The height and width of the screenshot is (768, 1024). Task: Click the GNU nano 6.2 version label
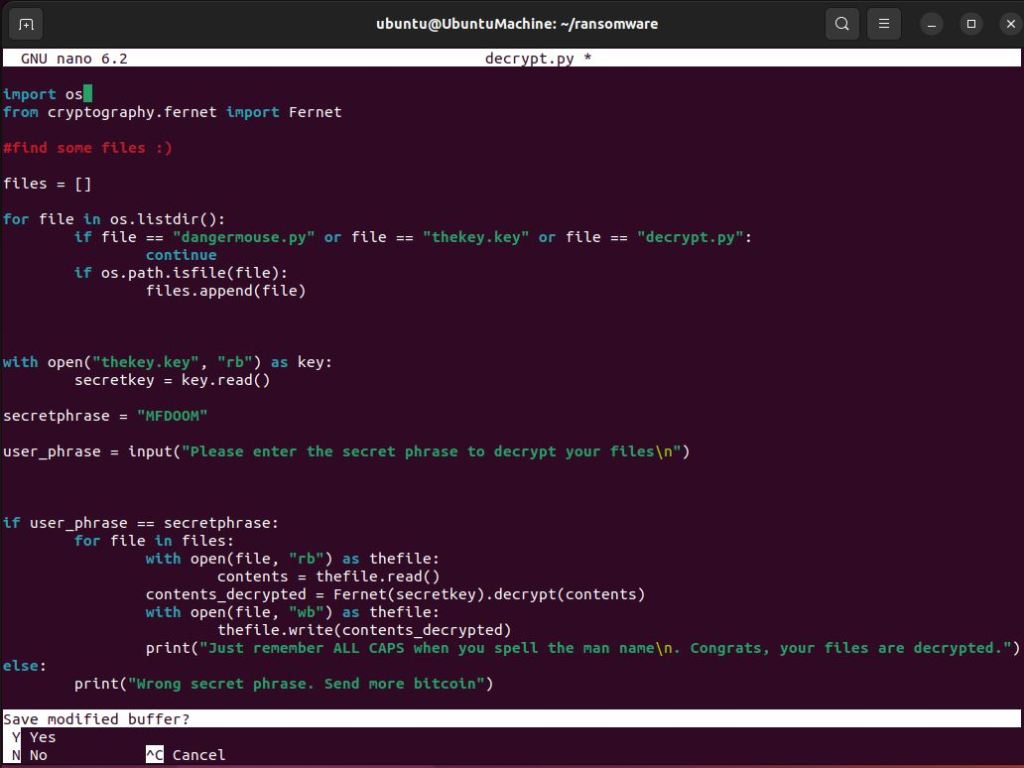[74, 59]
